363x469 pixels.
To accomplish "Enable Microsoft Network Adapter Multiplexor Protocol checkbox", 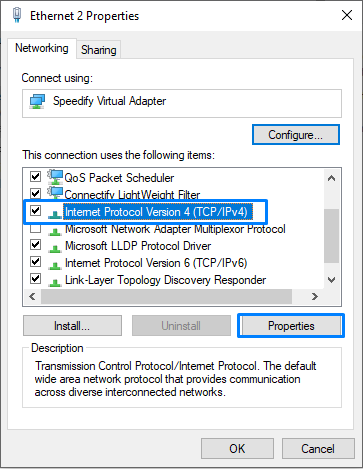I will 36,228.
